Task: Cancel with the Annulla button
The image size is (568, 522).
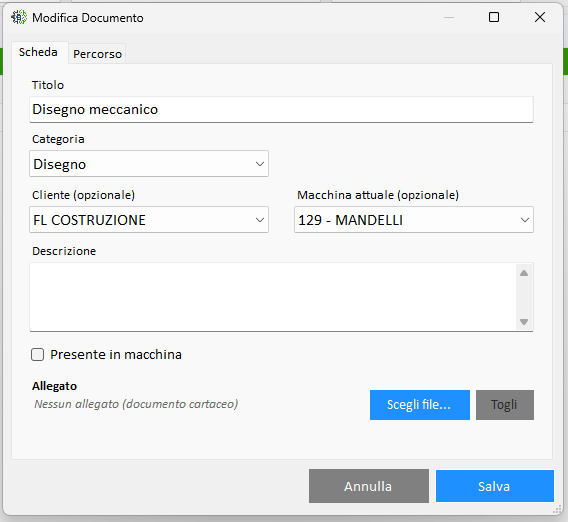Action: 369,486
